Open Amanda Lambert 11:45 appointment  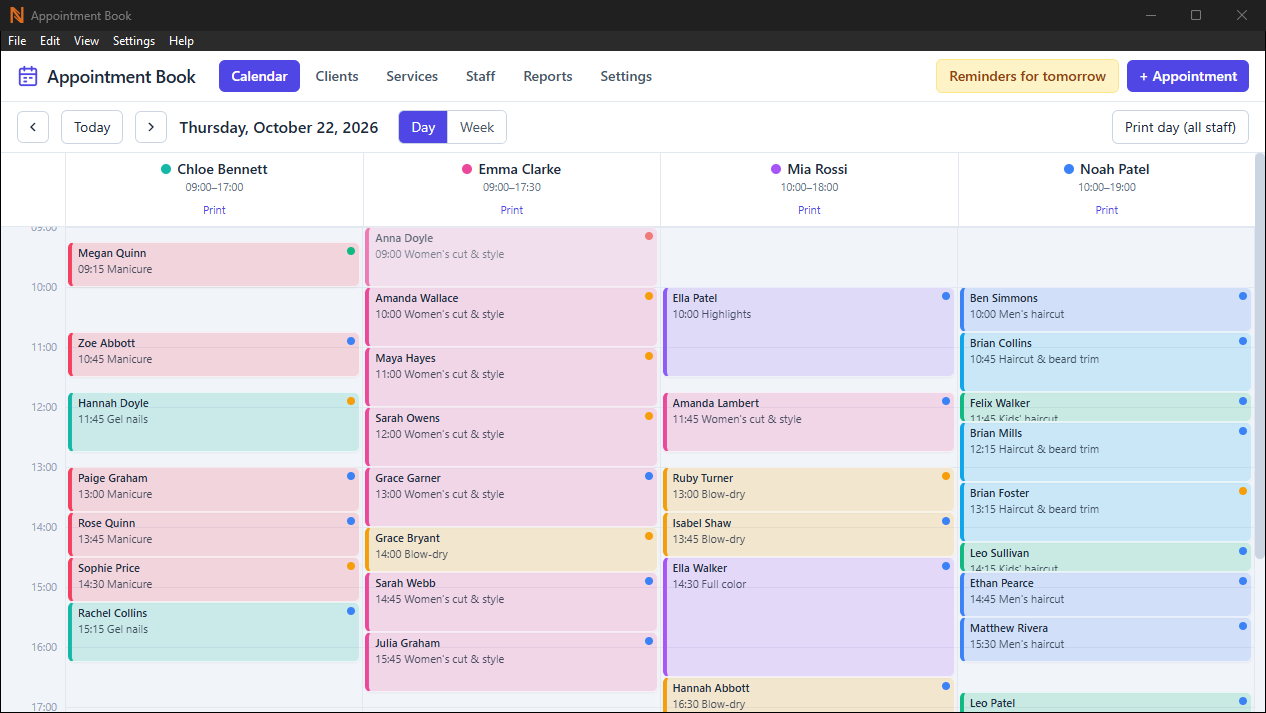click(x=808, y=421)
